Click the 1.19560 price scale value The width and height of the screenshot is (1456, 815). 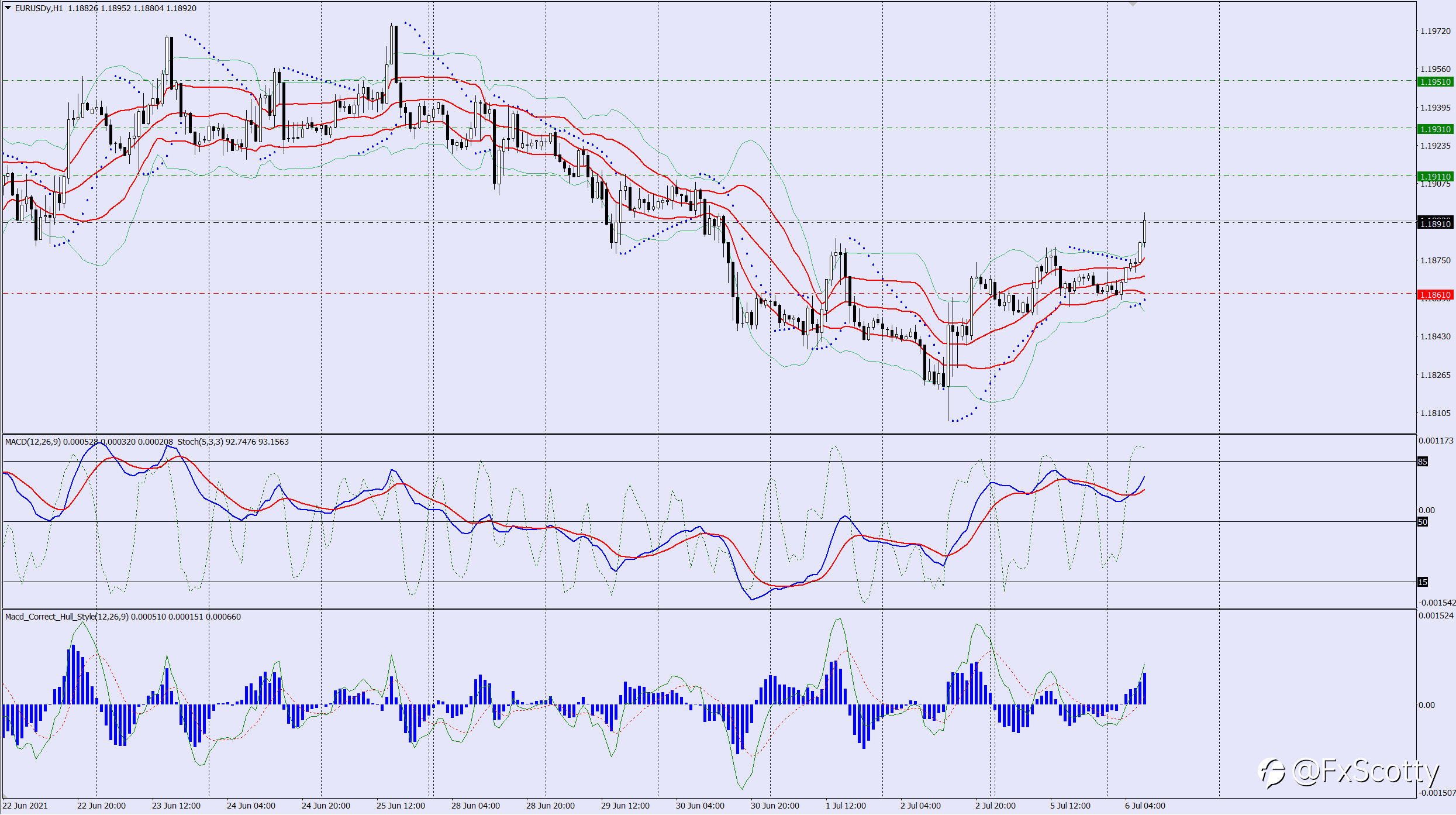[1436, 69]
